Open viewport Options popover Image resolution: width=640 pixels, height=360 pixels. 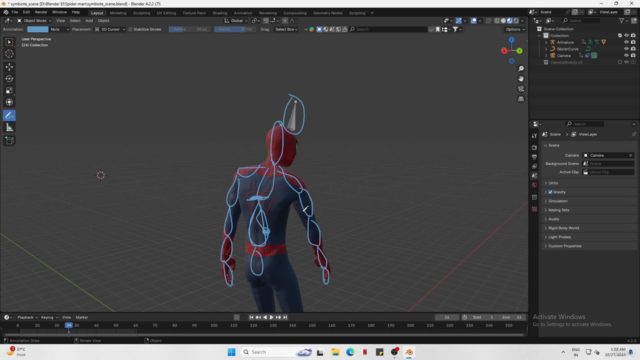(514, 29)
